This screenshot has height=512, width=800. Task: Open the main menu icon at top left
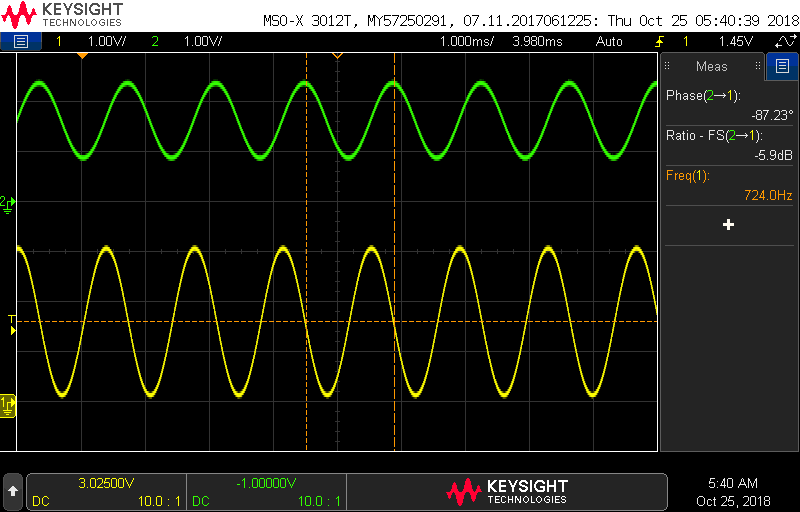tap(20, 41)
